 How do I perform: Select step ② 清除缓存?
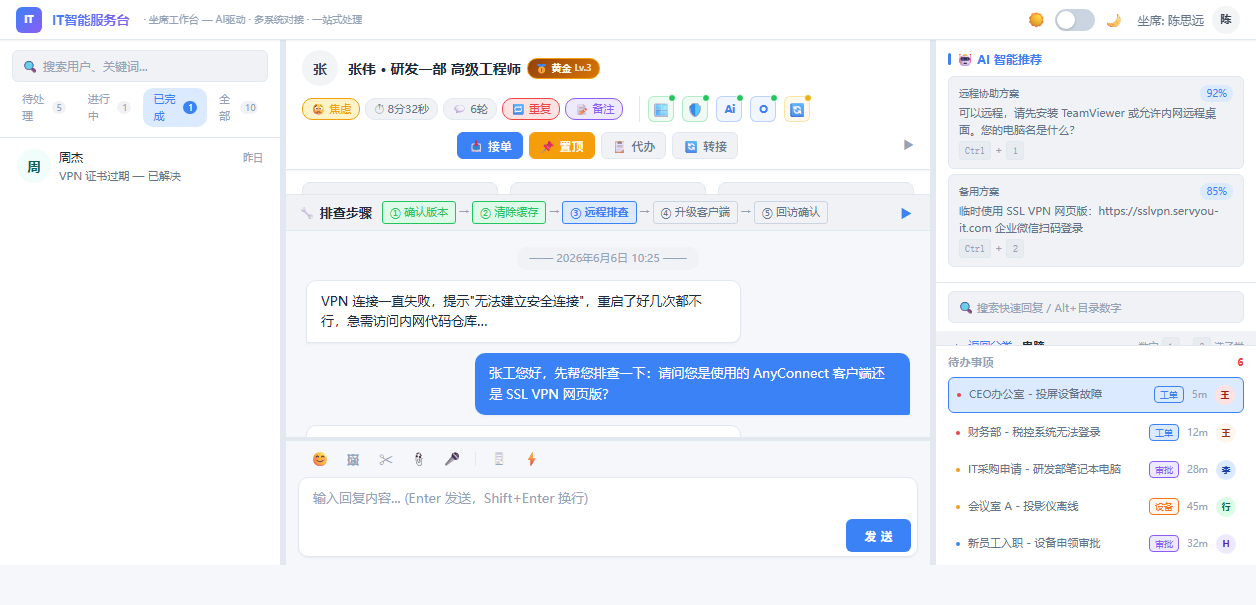pyautogui.click(x=509, y=212)
